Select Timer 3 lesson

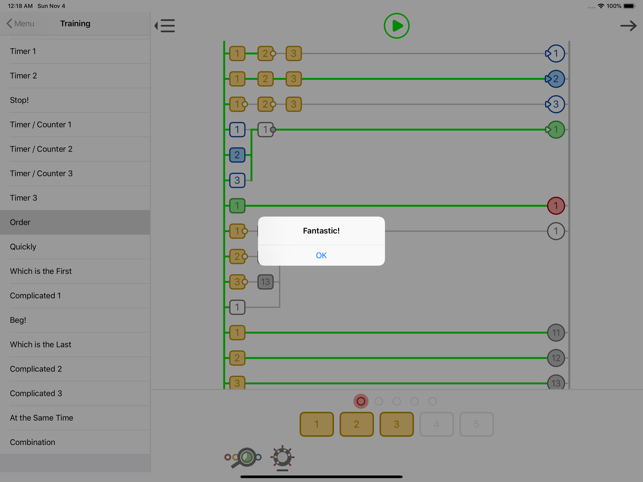click(x=75, y=198)
